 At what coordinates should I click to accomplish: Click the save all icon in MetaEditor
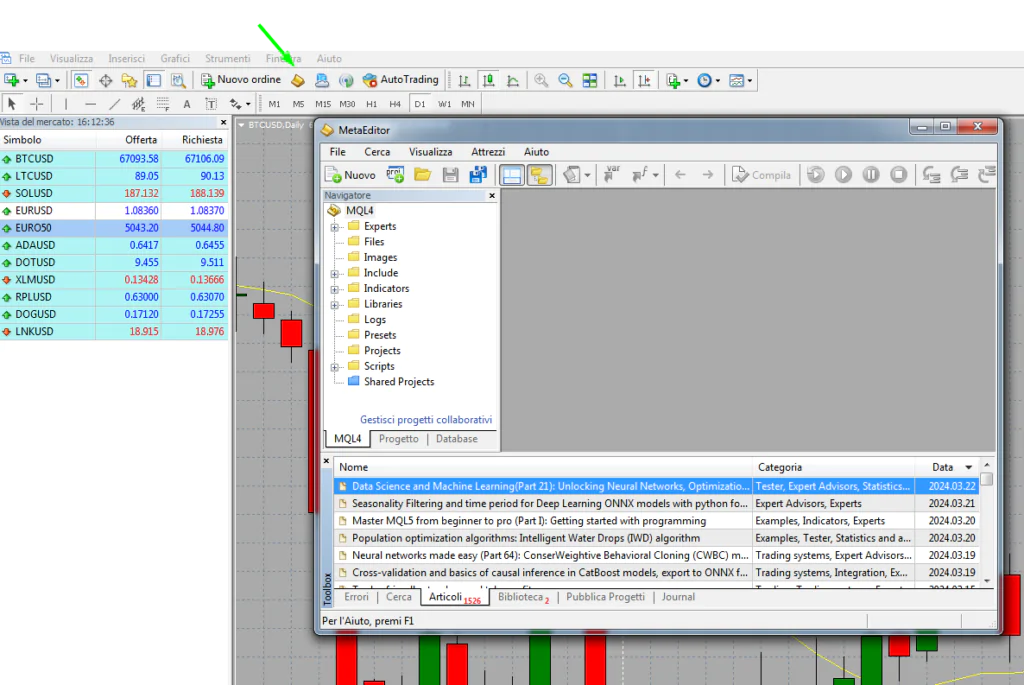click(478, 175)
